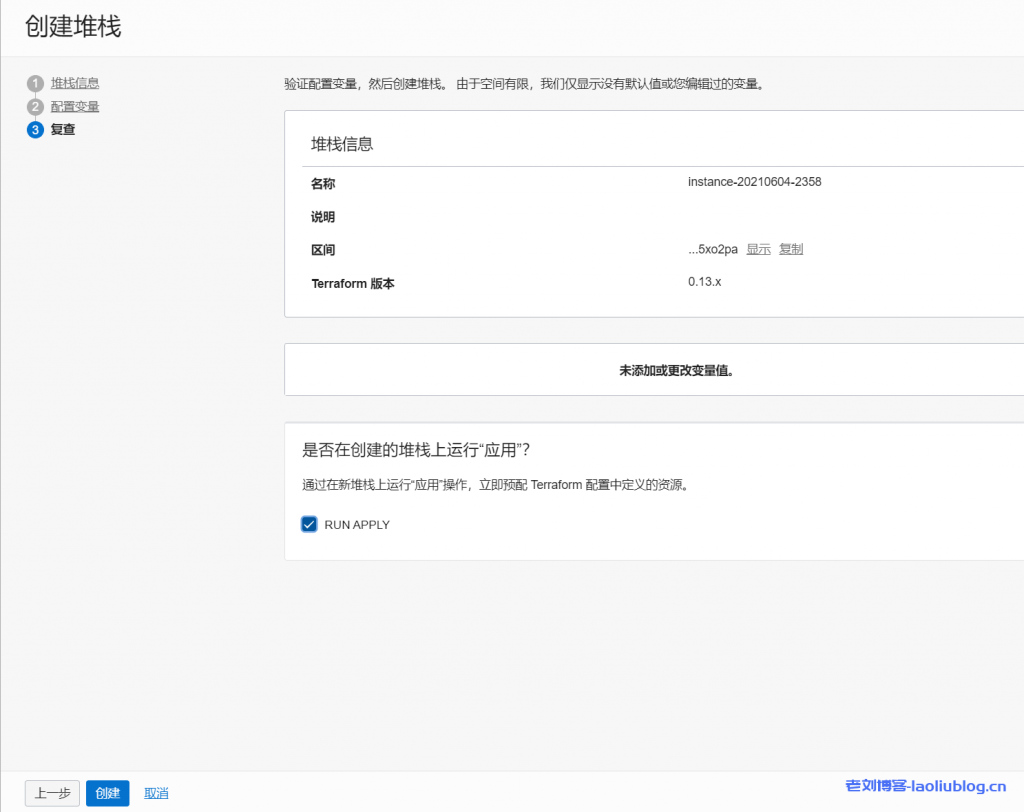Image resolution: width=1024 pixels, height=812 pixels.
Task: Click the step 2 circle icon
Action: point(36,107)
